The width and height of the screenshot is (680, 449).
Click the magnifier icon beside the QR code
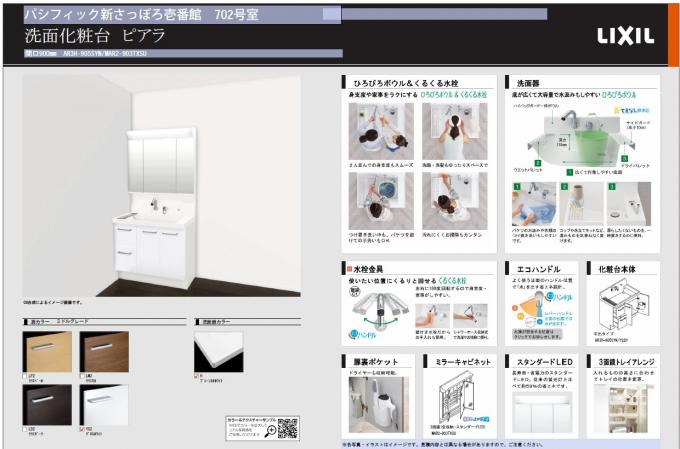tap(270, 431)
